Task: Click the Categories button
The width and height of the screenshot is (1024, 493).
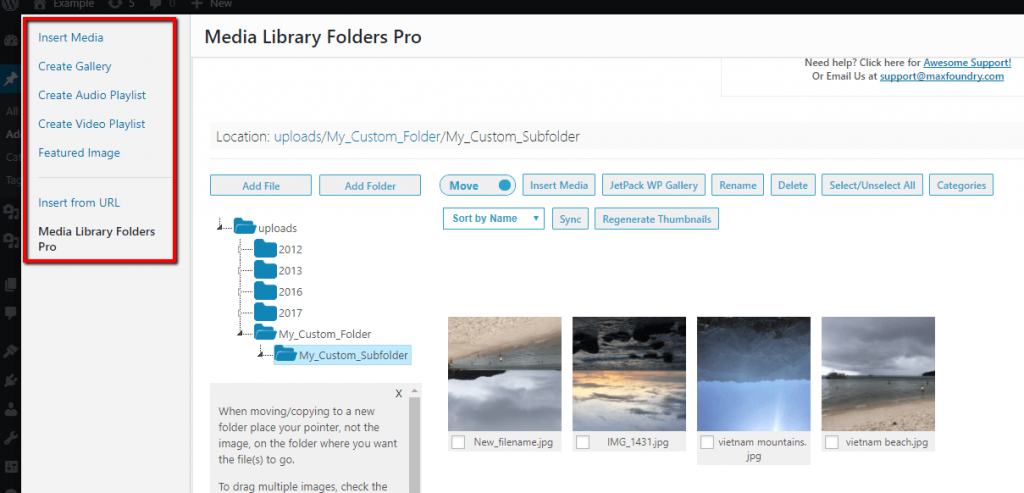Action: (961, 185)
